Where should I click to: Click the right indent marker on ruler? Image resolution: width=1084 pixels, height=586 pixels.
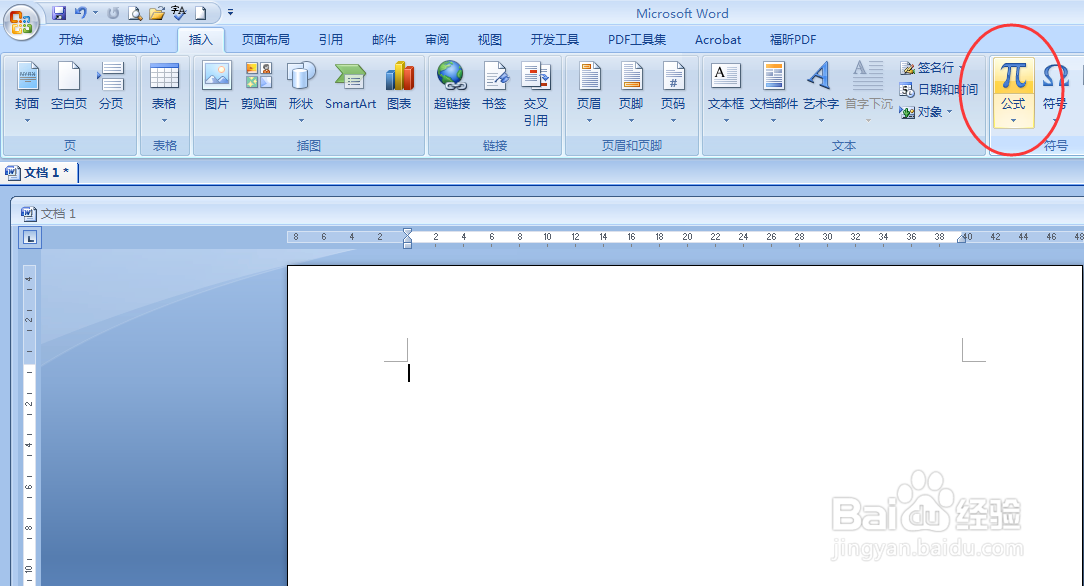(x=962, y=238)
